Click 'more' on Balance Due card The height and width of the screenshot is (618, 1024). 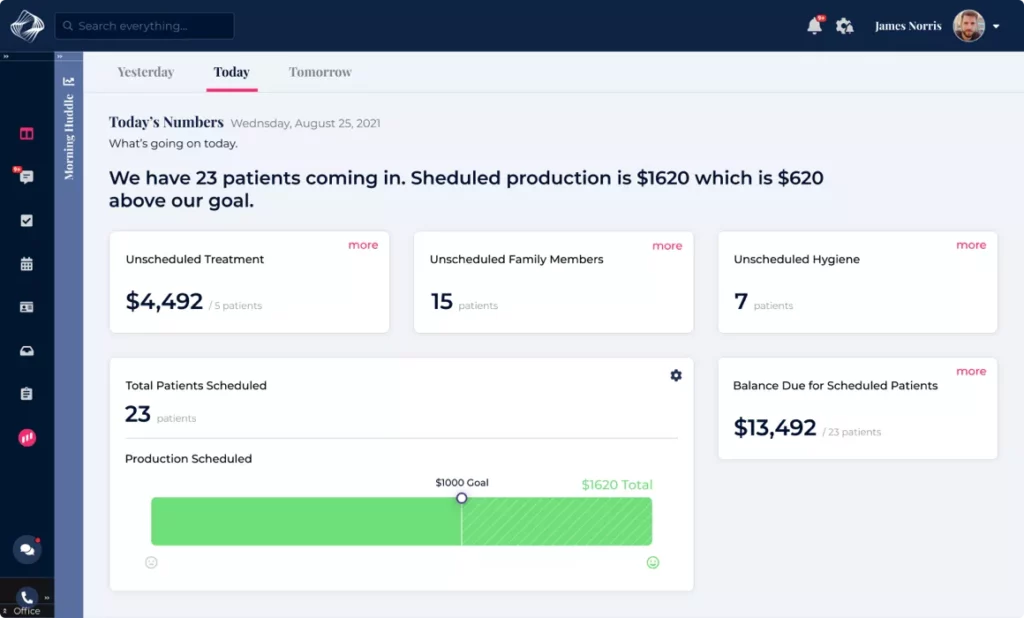point(970,371)
